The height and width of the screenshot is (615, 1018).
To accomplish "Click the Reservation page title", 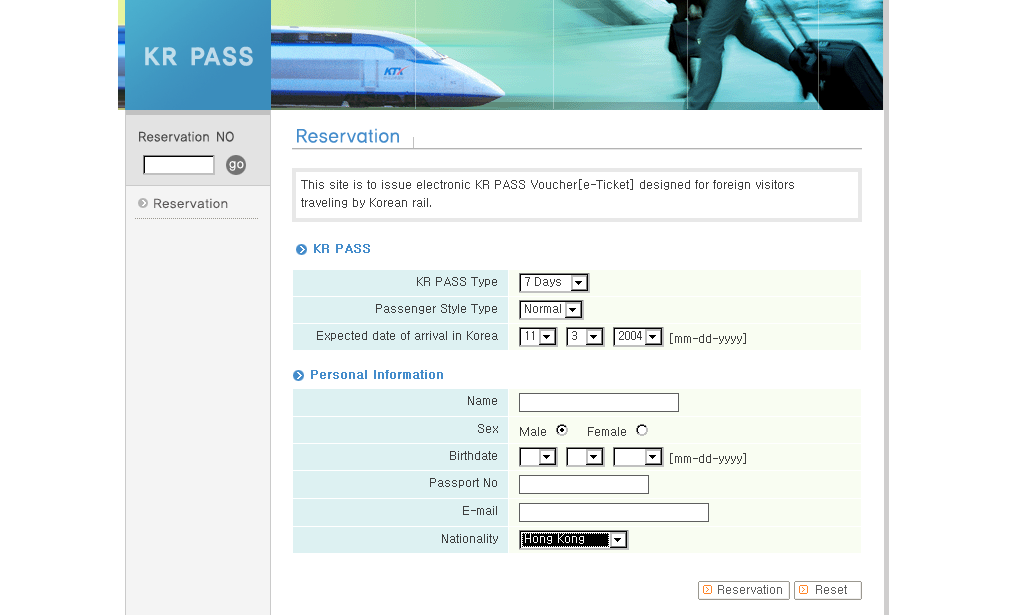I will coord(348,136).
